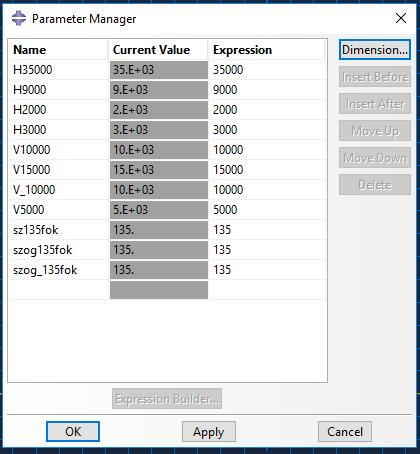The height and width of the screenshot is (454, 420).
Task: Click the empty name cell in last row
Action: click(x=59, y=290)
